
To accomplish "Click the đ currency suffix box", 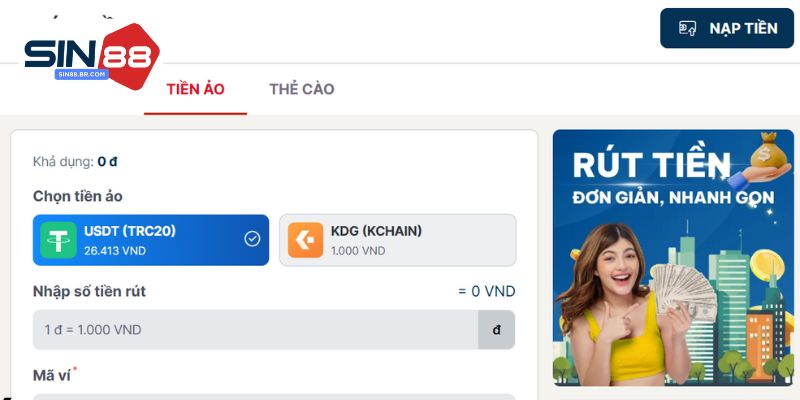I will [496, 330].
